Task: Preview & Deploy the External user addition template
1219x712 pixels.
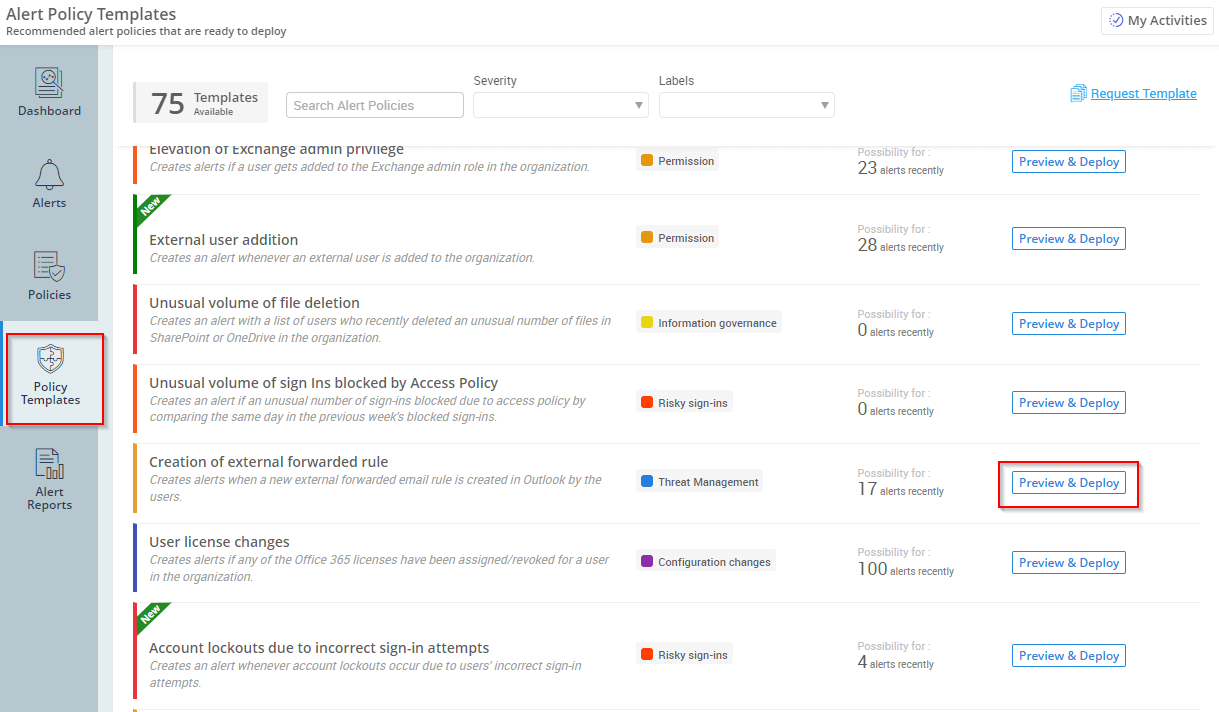Action: point(1068,238)
